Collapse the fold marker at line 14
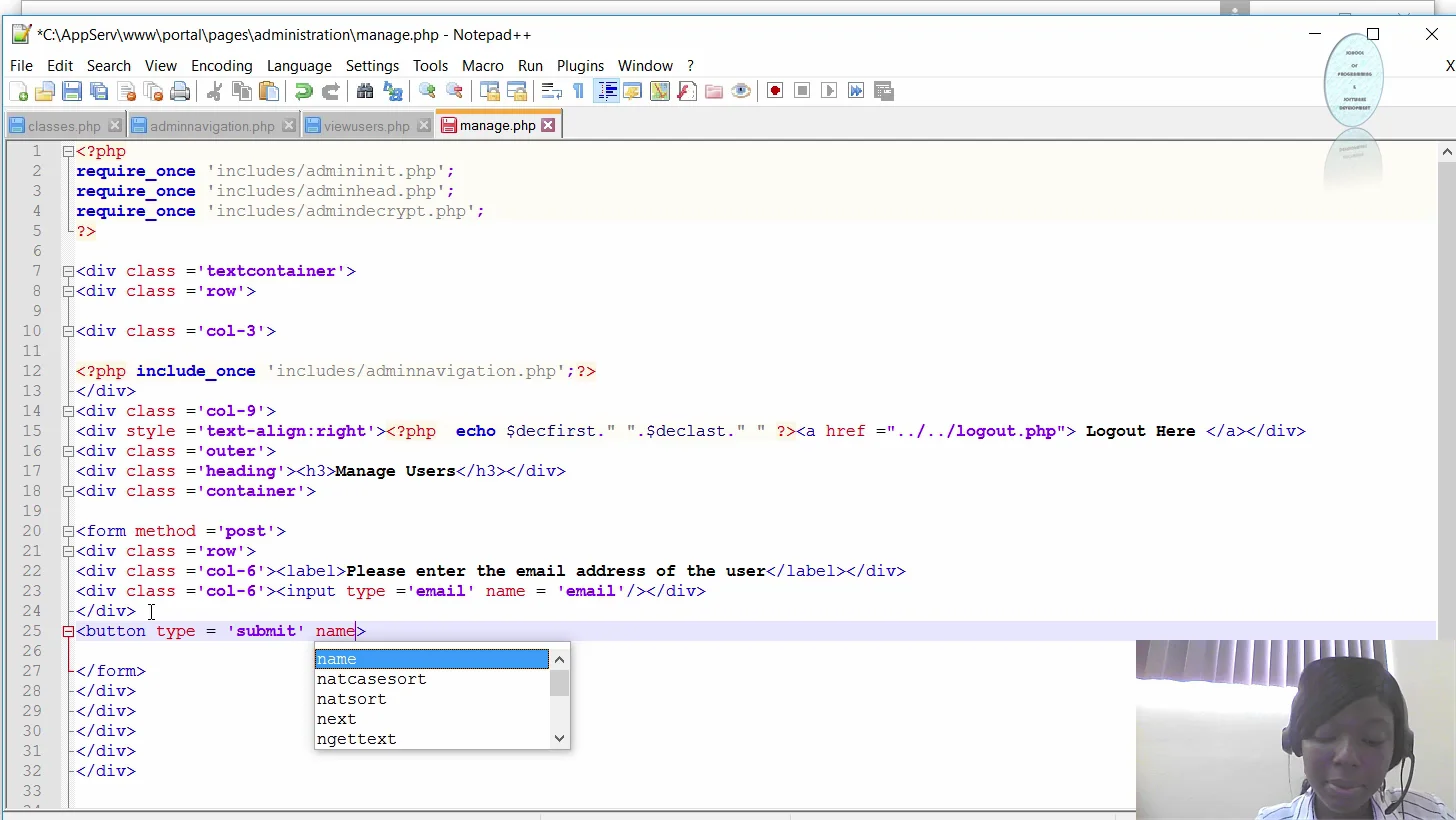This screenshot has width=1456, height=820. tap(68, 411)
